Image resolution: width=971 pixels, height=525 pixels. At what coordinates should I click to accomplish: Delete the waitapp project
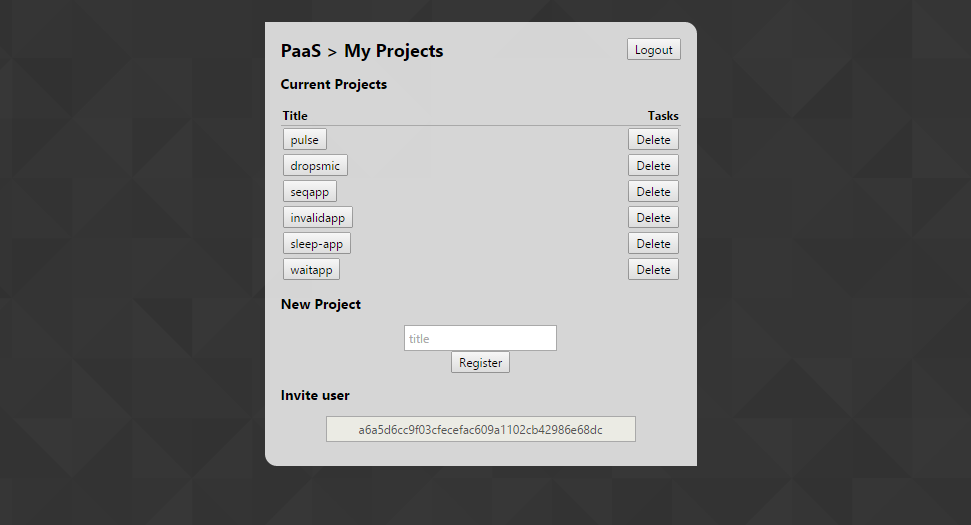pyautogui.click(x=653, y=269)
